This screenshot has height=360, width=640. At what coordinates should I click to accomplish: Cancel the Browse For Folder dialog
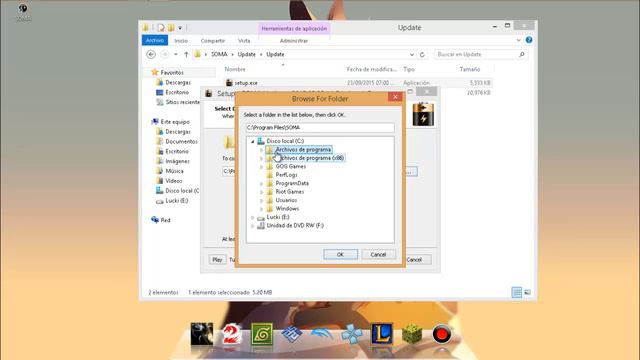[x=378, y=254]
